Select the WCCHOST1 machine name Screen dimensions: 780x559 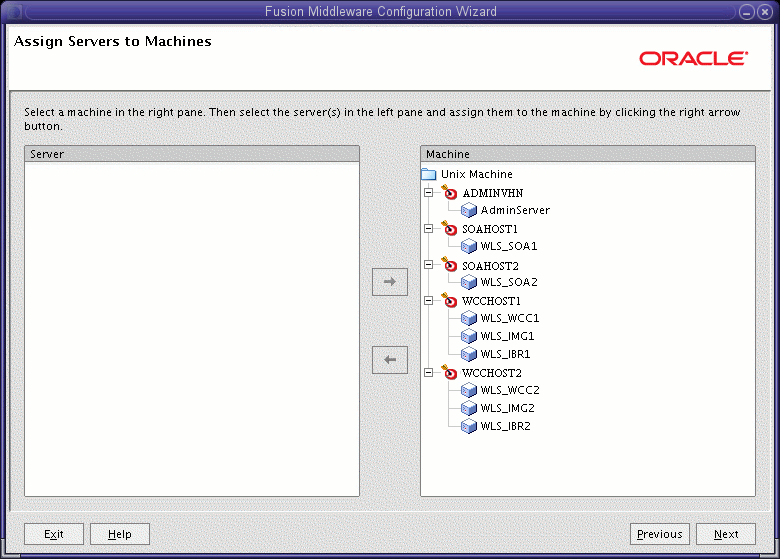point(491,301)
